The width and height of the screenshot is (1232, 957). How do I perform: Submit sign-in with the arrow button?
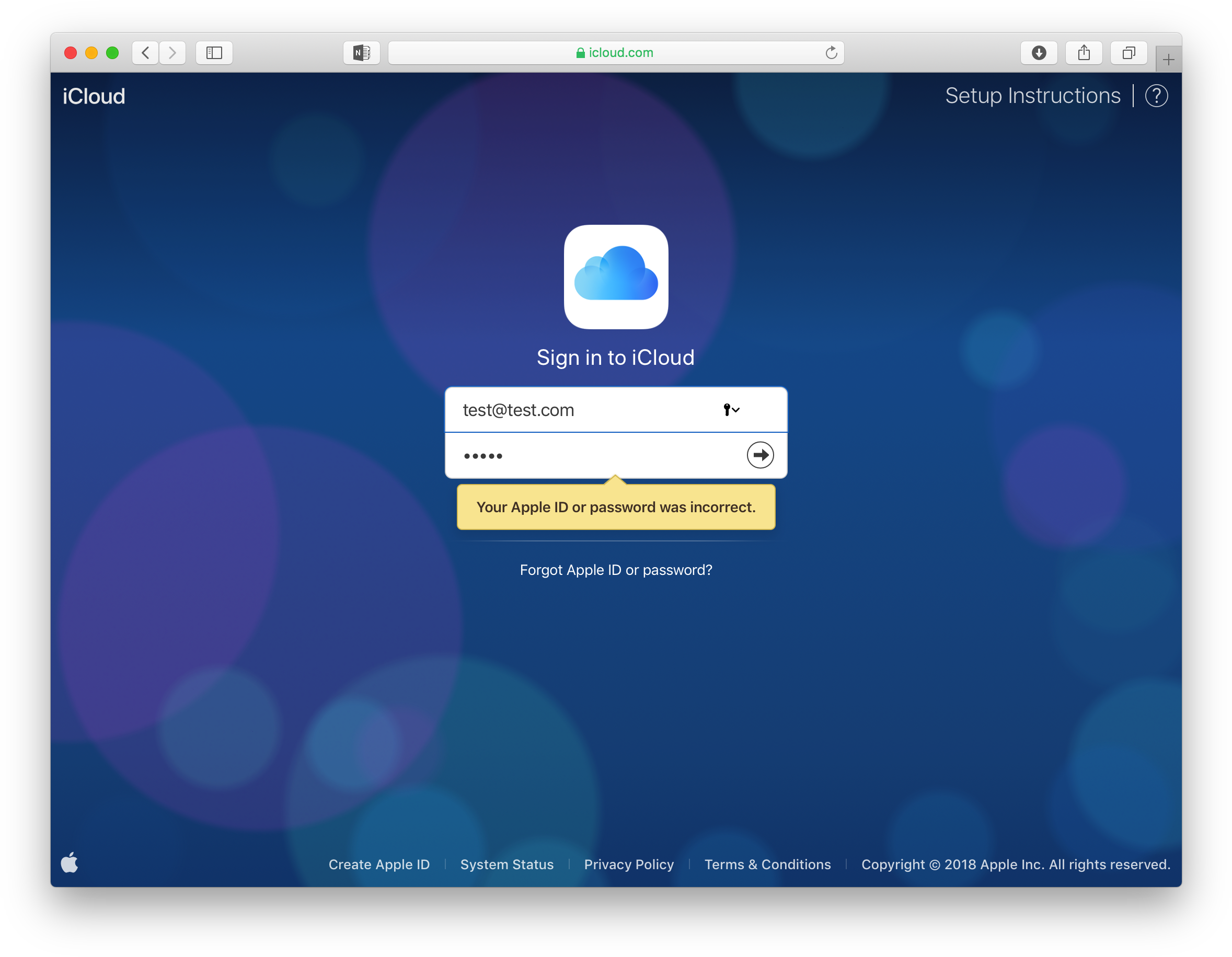click(x=760, y=455)
